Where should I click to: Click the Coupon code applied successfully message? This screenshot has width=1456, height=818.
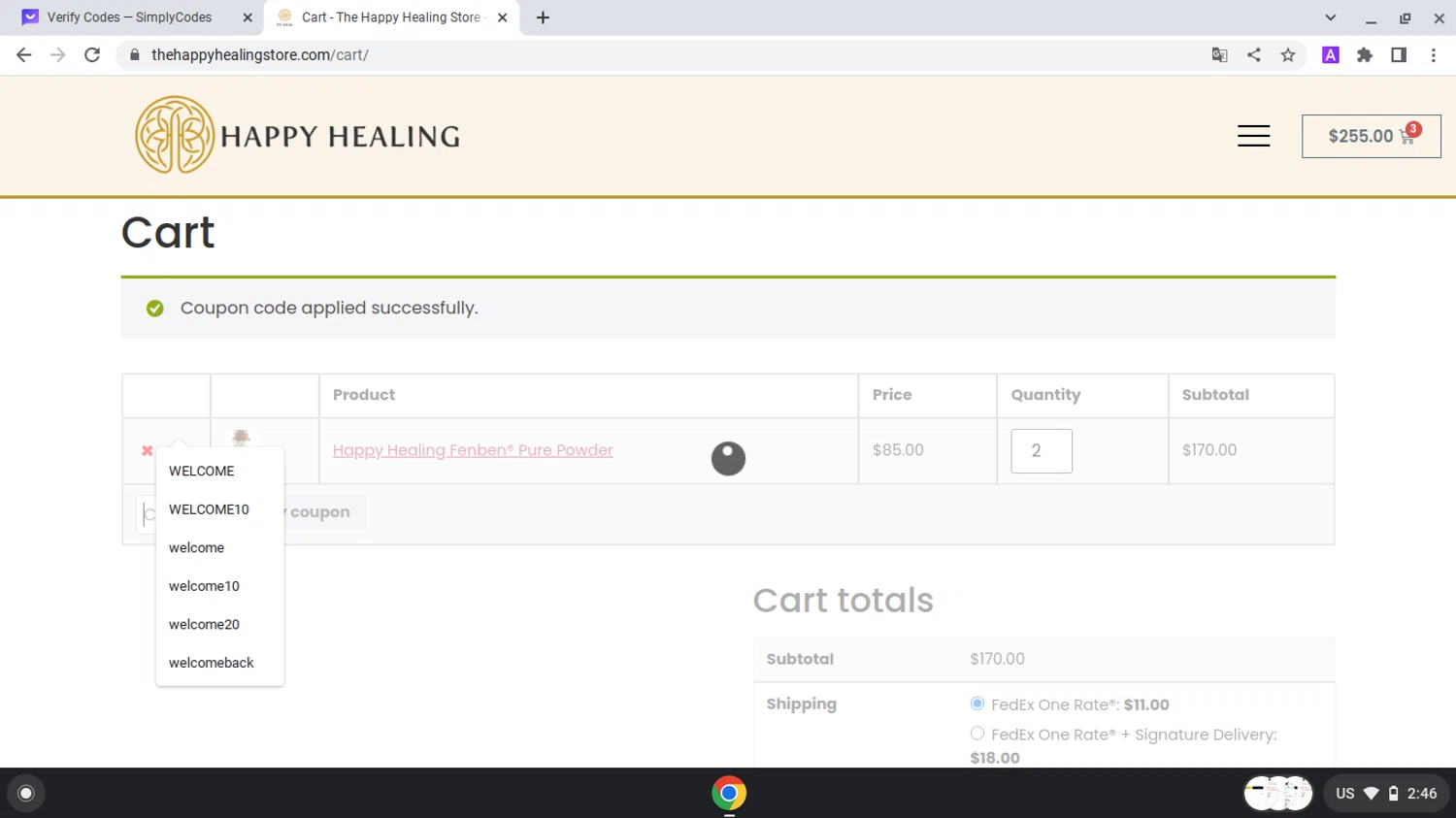[329, 309]
